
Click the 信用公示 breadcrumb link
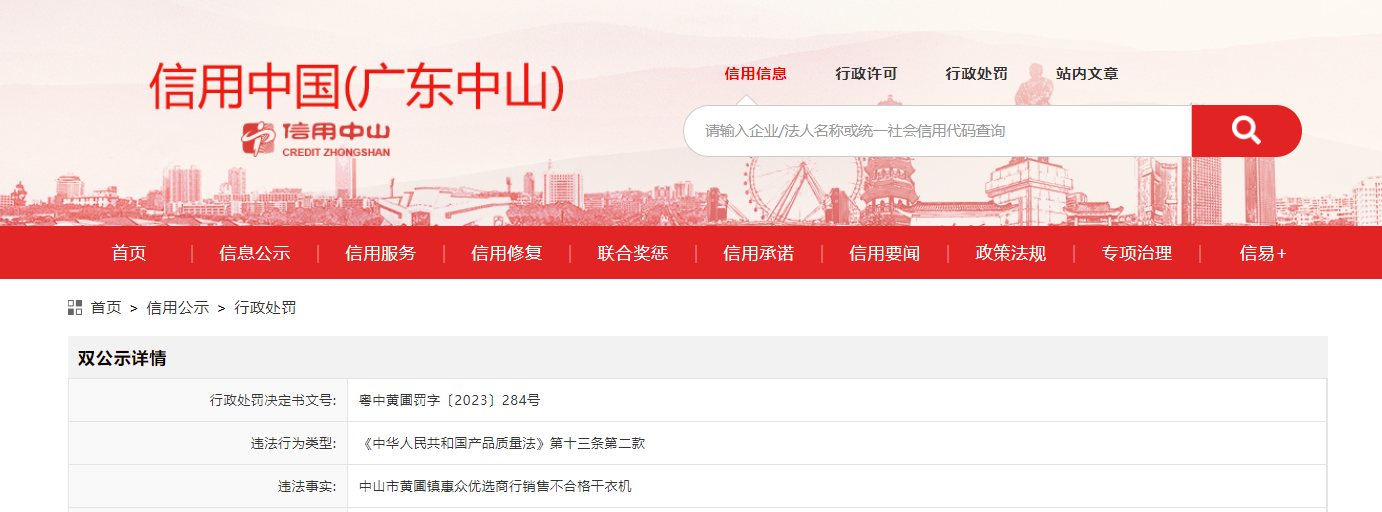178,308
